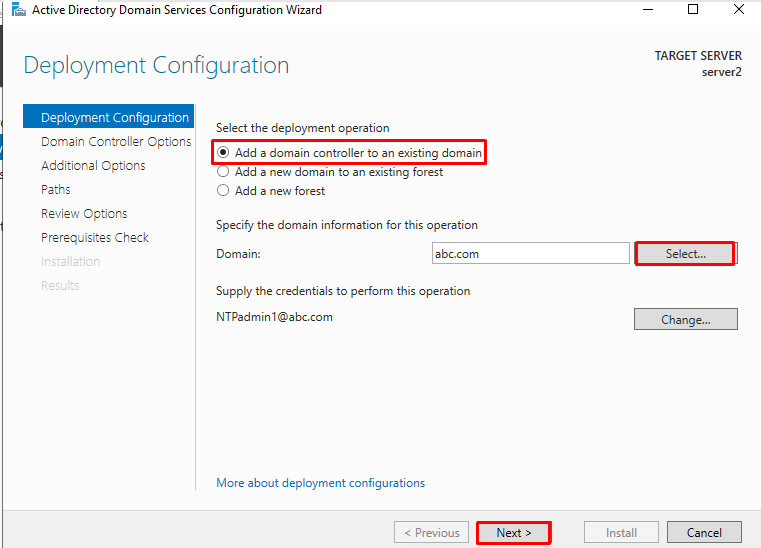This screenshot has width=761, height=548.
Task: Click the Domain text field containing abc.com
Action: pos(530,253)
